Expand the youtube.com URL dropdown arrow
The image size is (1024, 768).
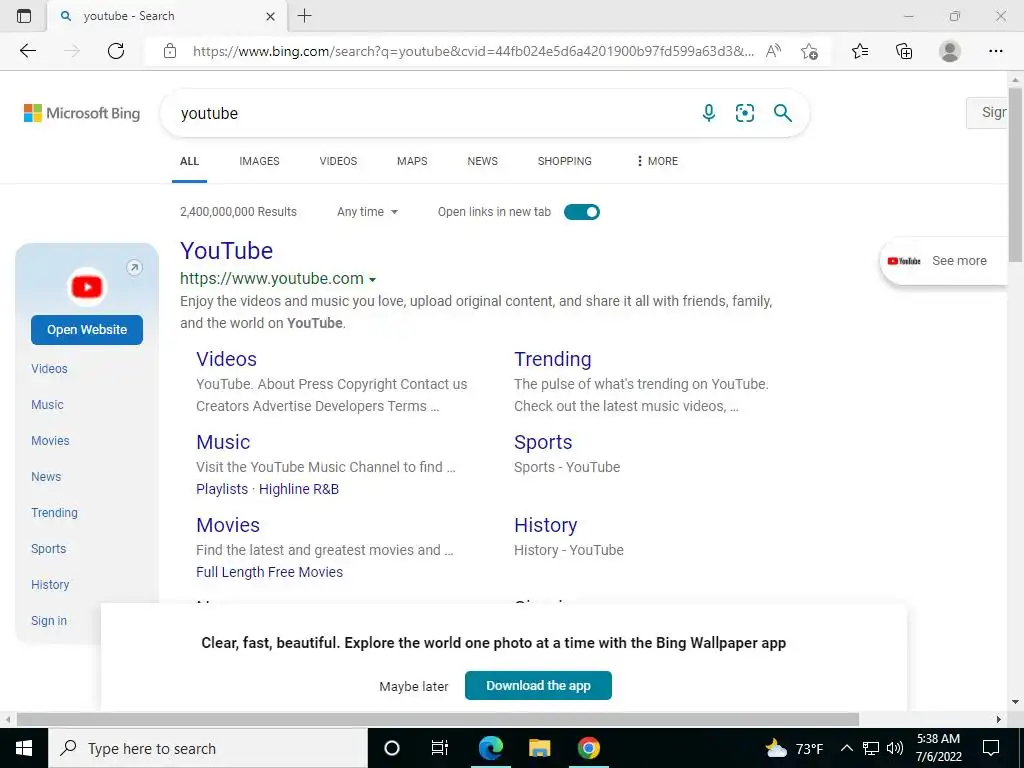(x=372, y=280)
